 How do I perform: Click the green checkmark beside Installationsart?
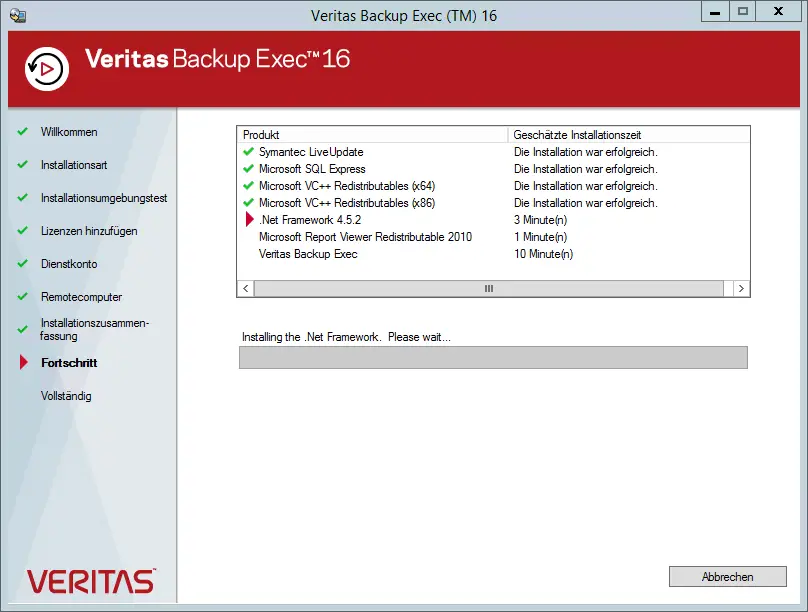pyautogui.click(x=22, y=164)
